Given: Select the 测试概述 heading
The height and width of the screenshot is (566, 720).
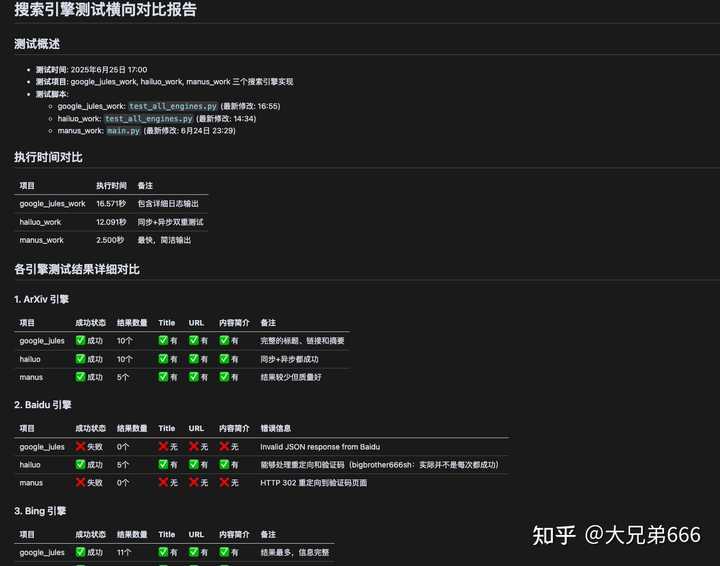Looking at the screenshot, I should click(x=37, y=44).
